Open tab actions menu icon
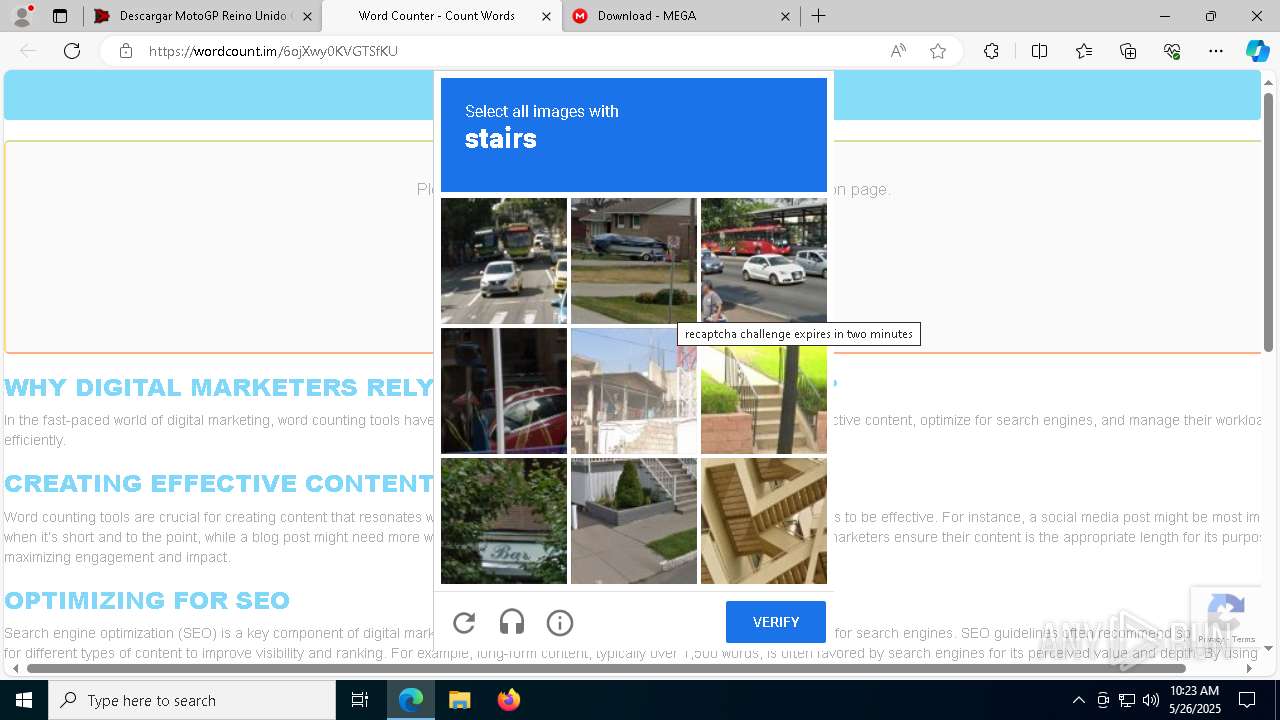The height and width of the screenshot is (720, 1280). pos(60,16)
